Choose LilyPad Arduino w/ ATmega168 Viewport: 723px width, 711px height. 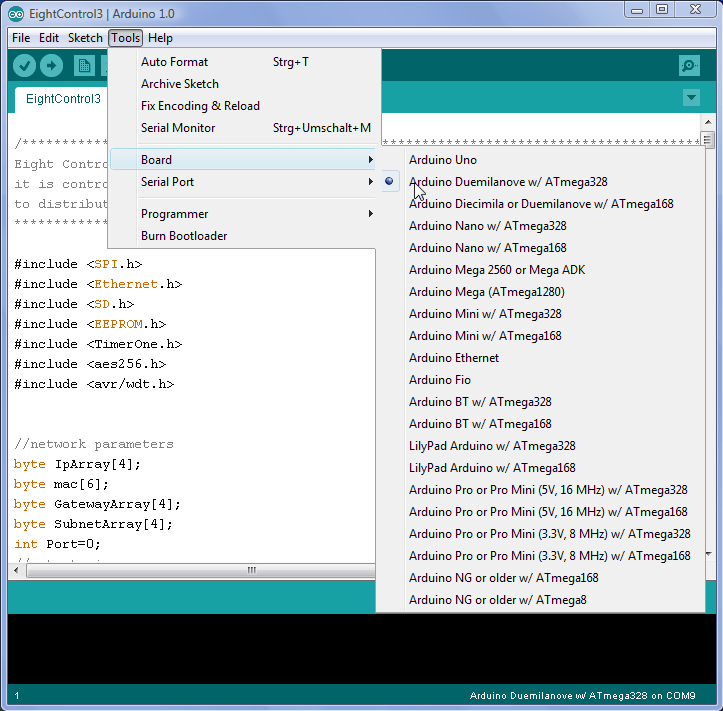(x=540, y=468)
